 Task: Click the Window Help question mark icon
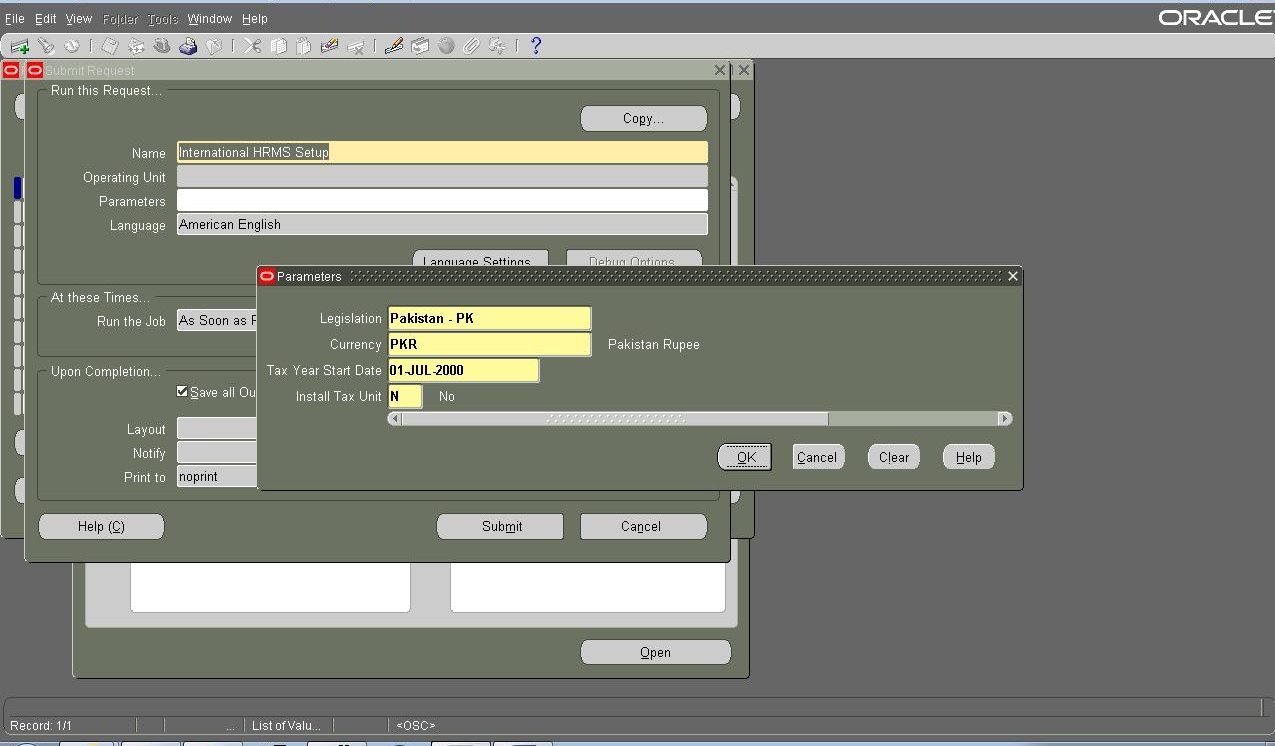pos(534,45)
